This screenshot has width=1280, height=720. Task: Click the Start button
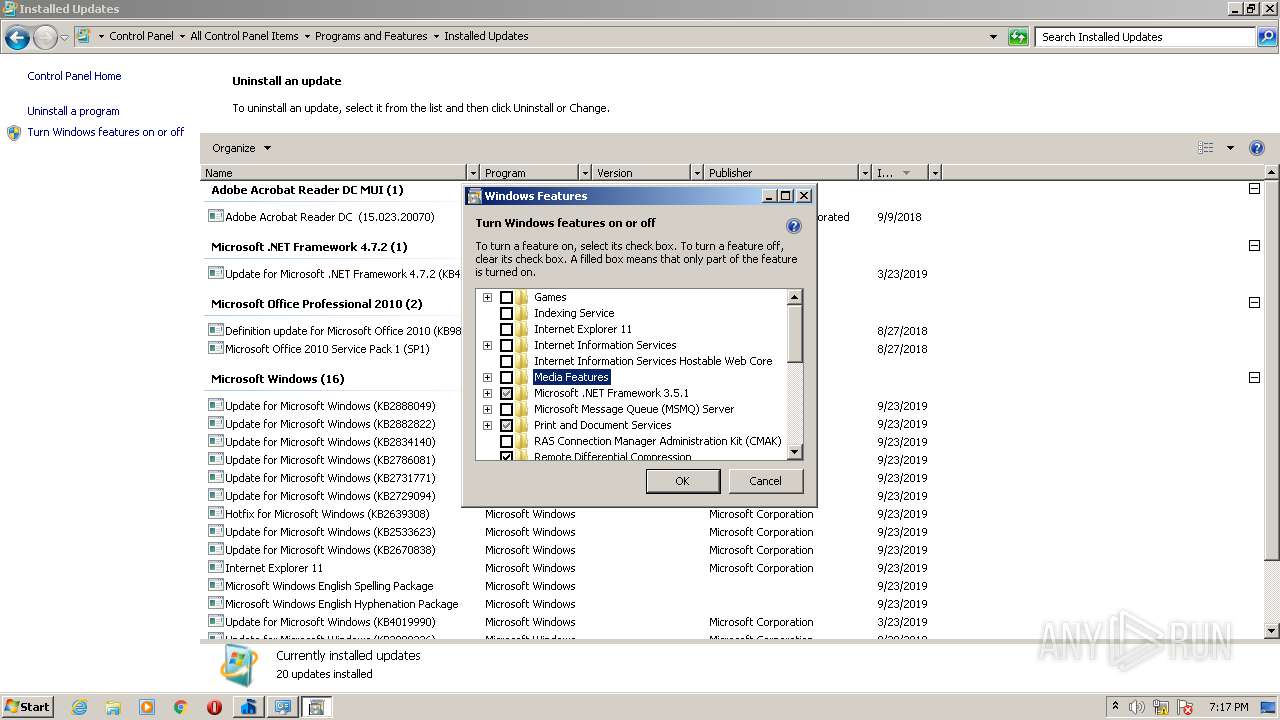coord(28,707)
